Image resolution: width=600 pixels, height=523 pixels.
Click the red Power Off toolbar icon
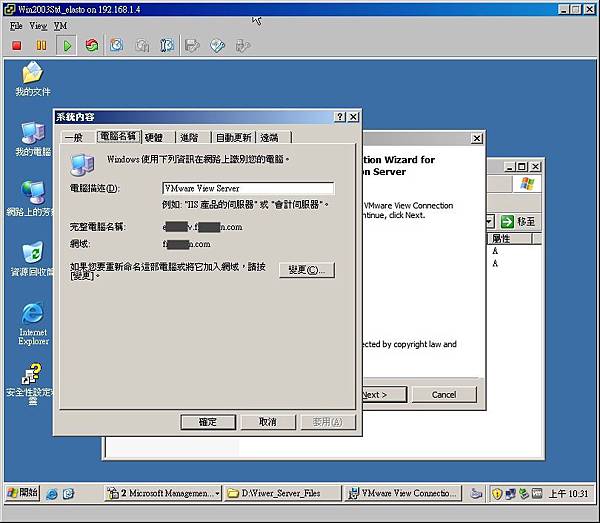click(16, 46)
